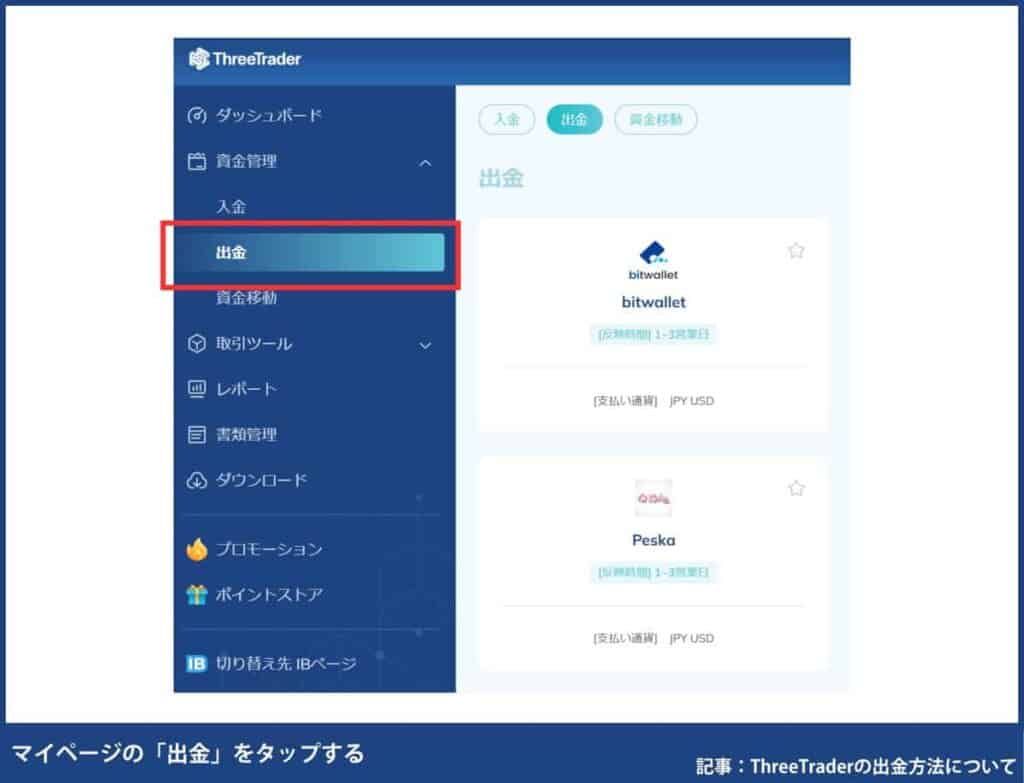Collapse the 資金管理 section chevron
This screenshot has width=1024, height=783.
tap(425, 163)
